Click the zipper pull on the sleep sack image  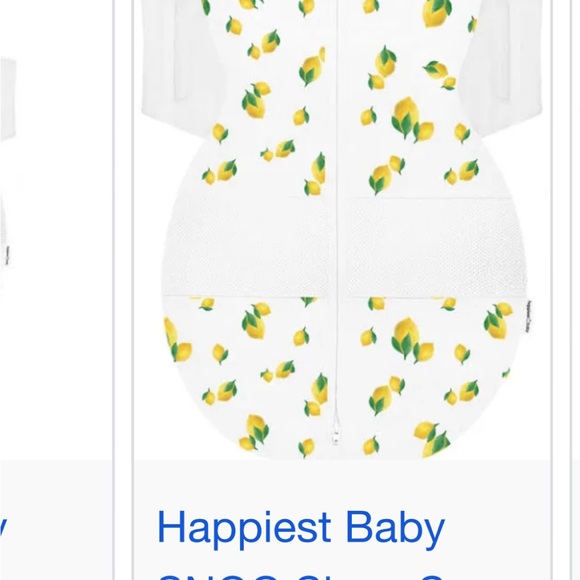(335, 429)
